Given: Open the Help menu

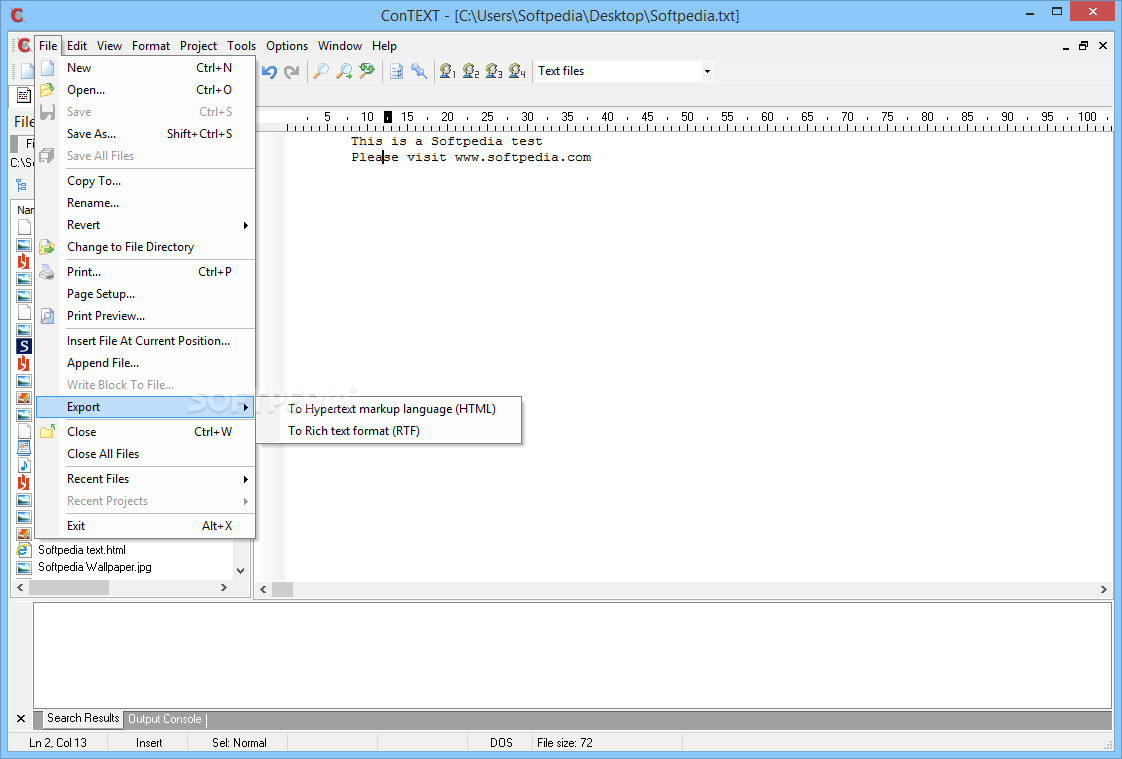Looking at the screenshot, I should pos(384,46).
